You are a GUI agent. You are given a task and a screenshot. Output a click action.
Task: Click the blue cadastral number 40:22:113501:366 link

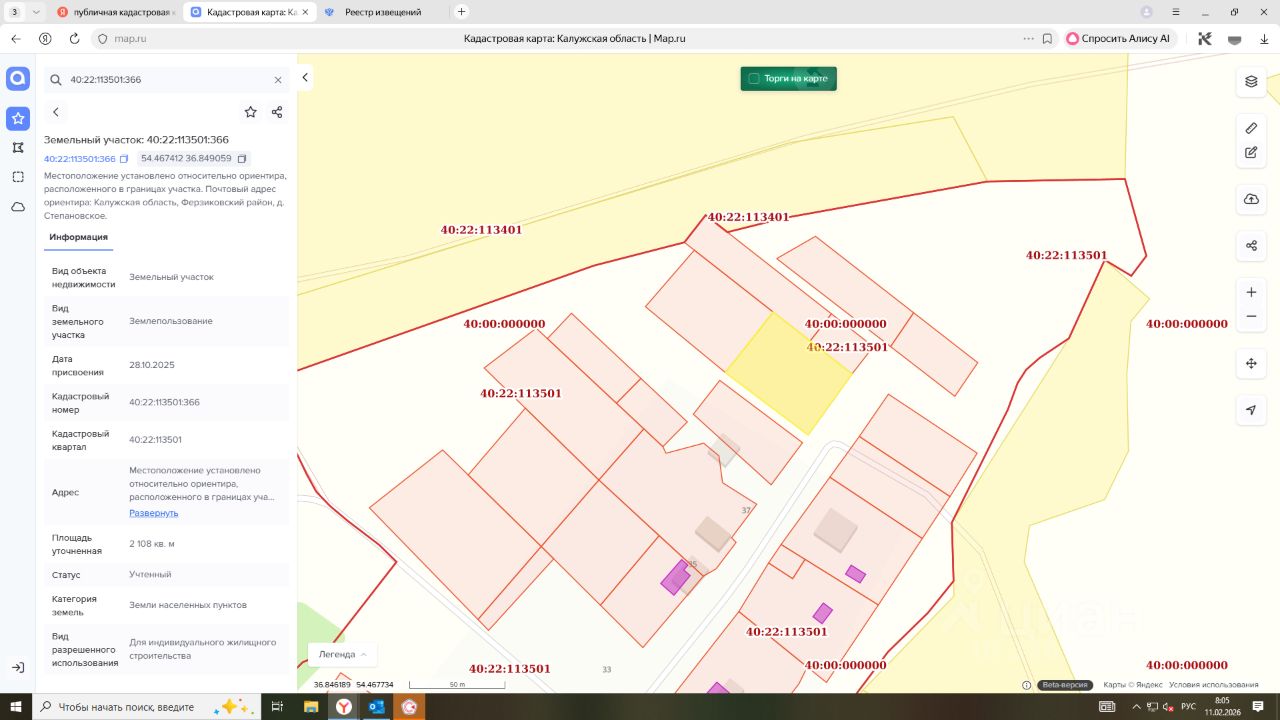[x=80, y=159]
